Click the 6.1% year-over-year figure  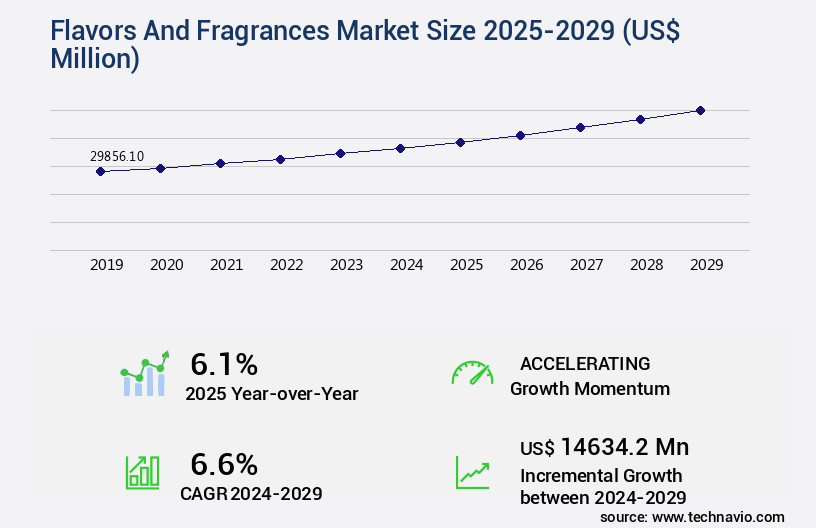click(224, 364)
